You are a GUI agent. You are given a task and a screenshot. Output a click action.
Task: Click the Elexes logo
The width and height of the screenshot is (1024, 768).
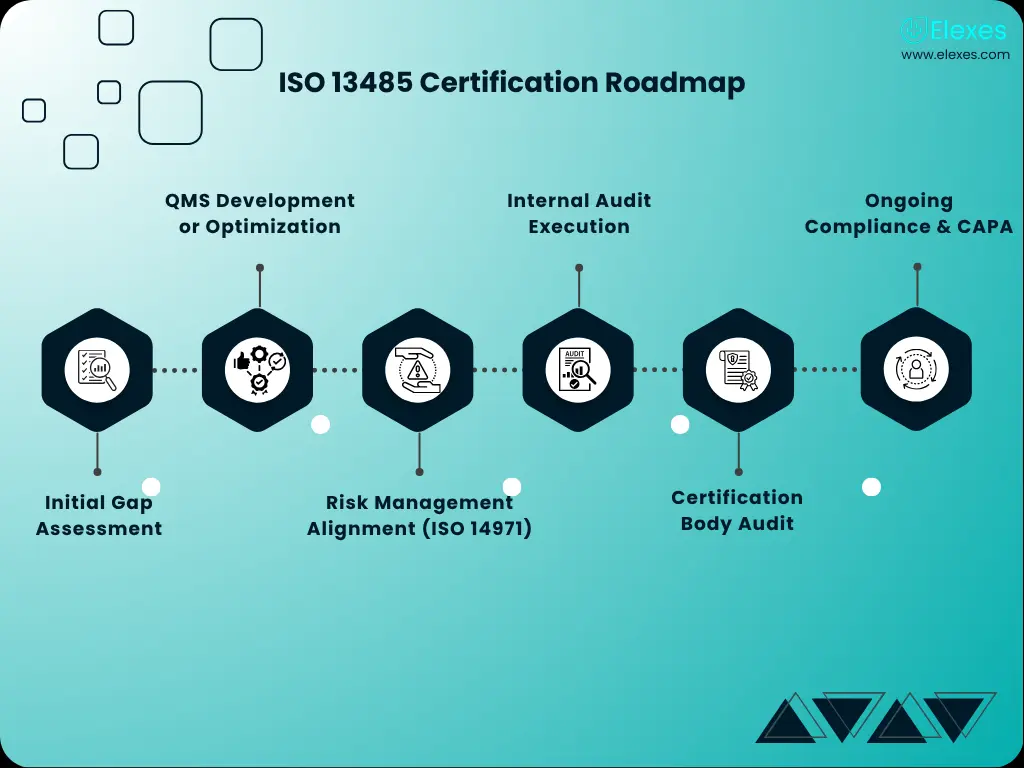coord(953,30)
